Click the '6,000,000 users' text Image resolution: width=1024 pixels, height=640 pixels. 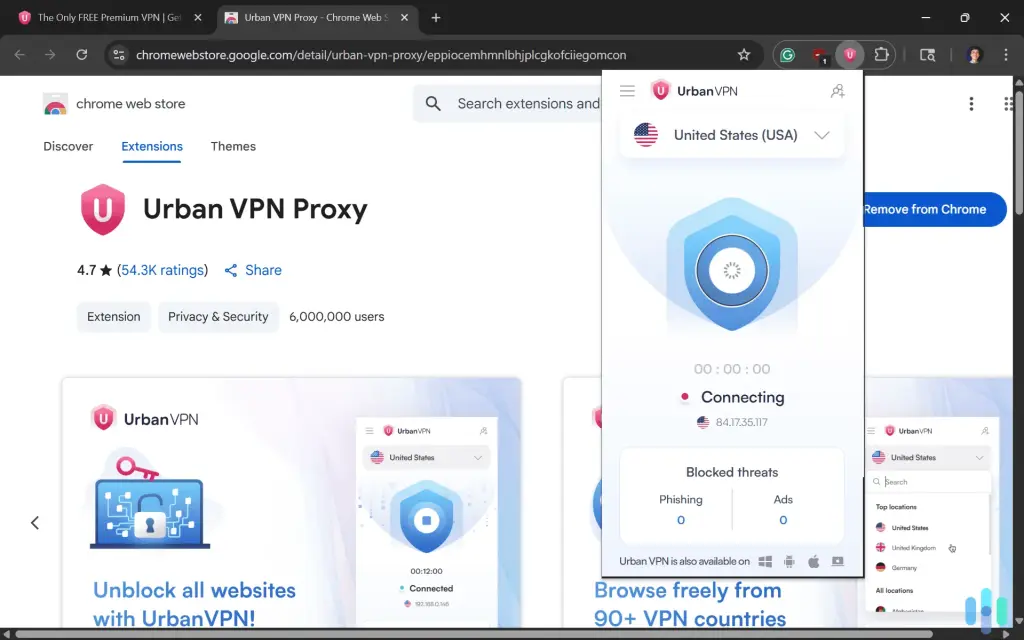(336, 317)
